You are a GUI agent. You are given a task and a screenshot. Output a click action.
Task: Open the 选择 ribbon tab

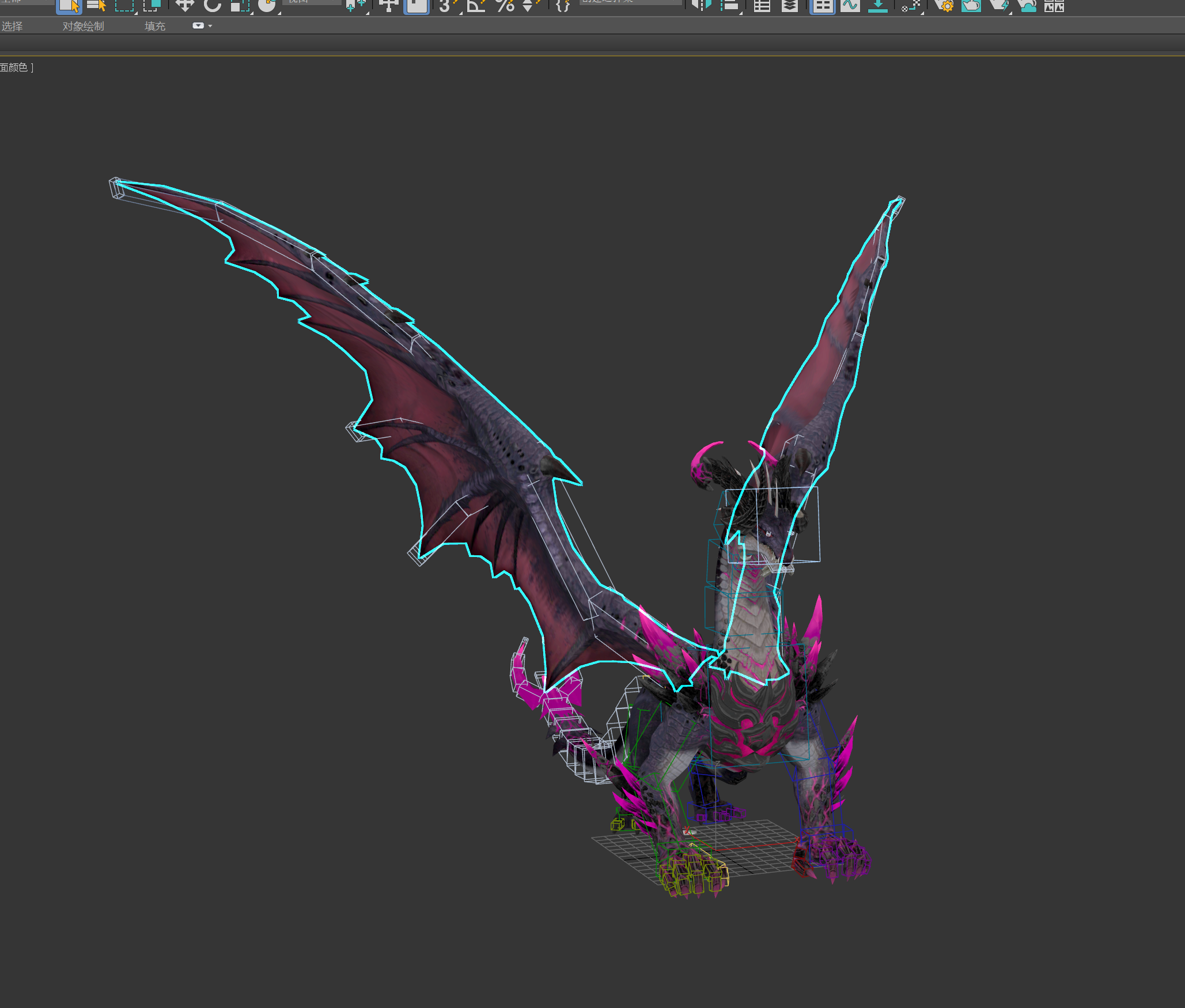point(12,26)
